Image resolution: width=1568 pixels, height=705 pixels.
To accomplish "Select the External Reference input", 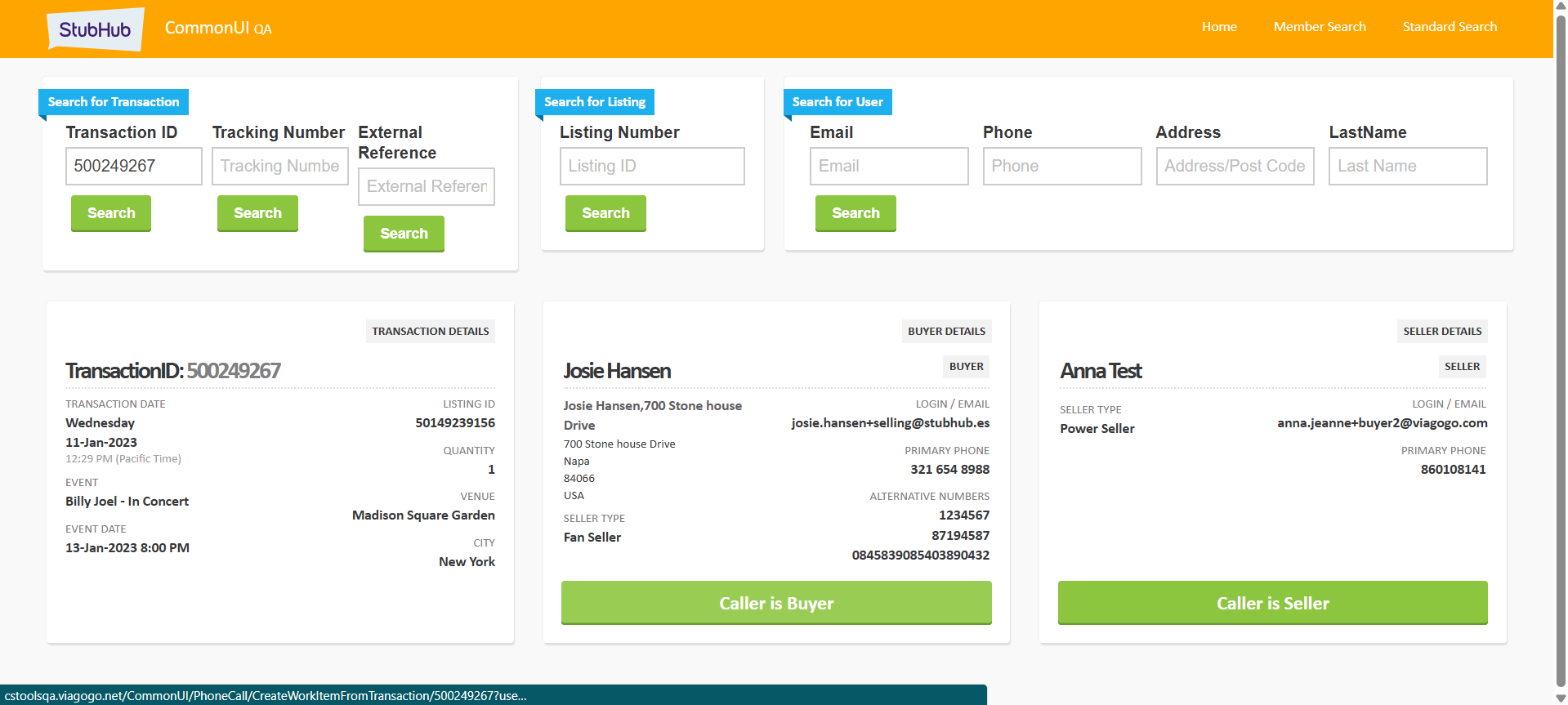I will pos(426,187).
